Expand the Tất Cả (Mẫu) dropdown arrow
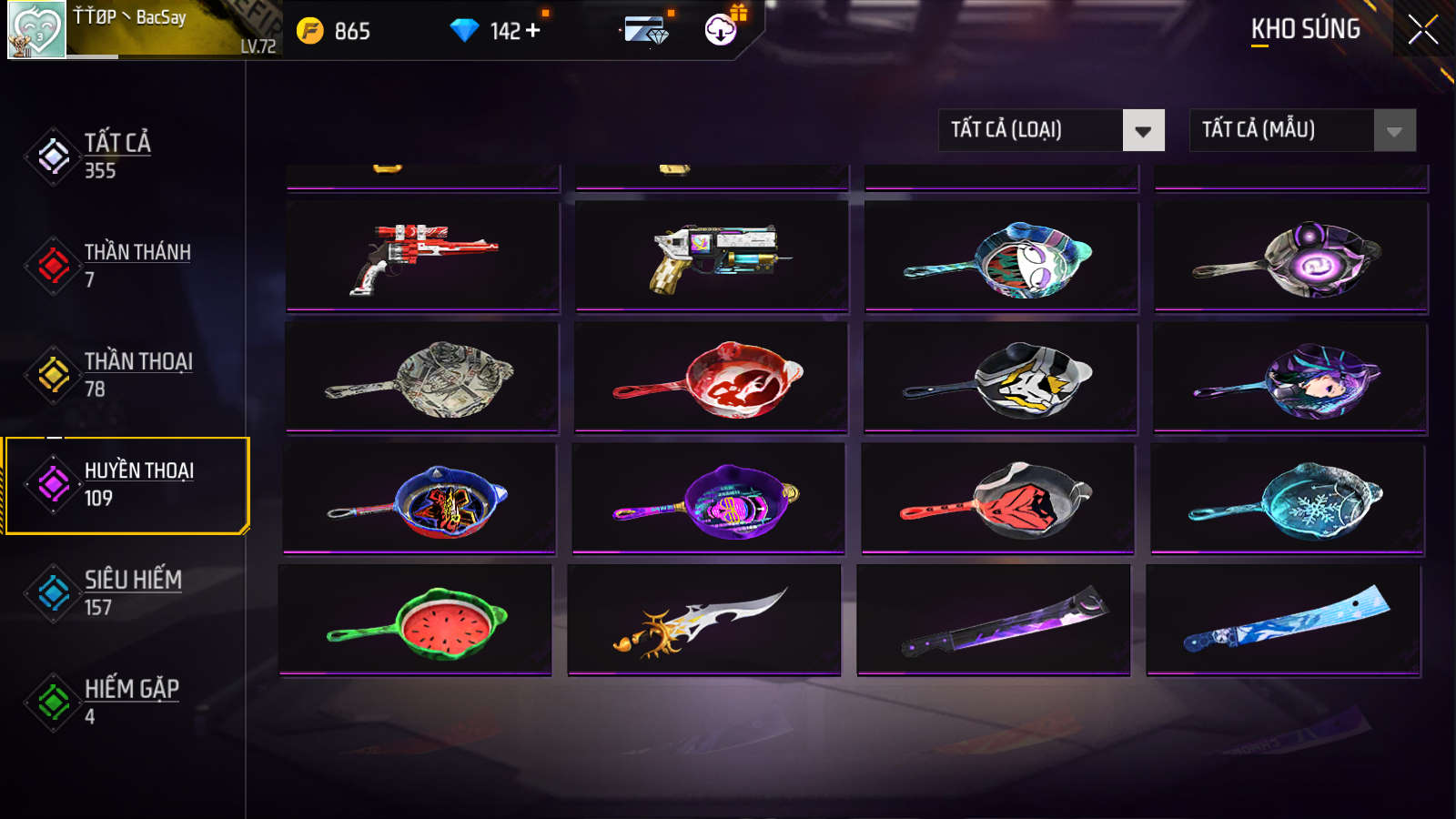 click(x=1394, y=130)
